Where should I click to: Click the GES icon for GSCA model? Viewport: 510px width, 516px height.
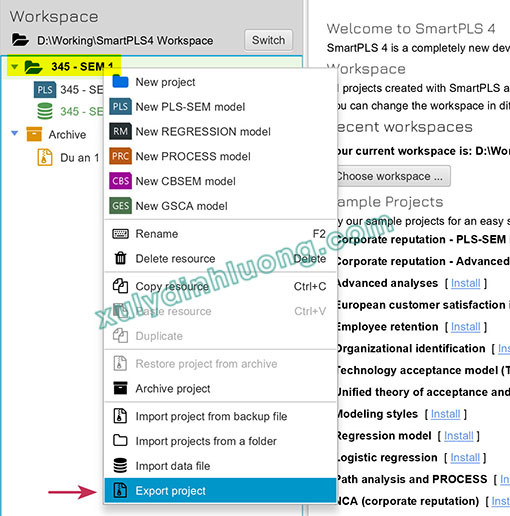pyautogui.click(x=120, y=206)
